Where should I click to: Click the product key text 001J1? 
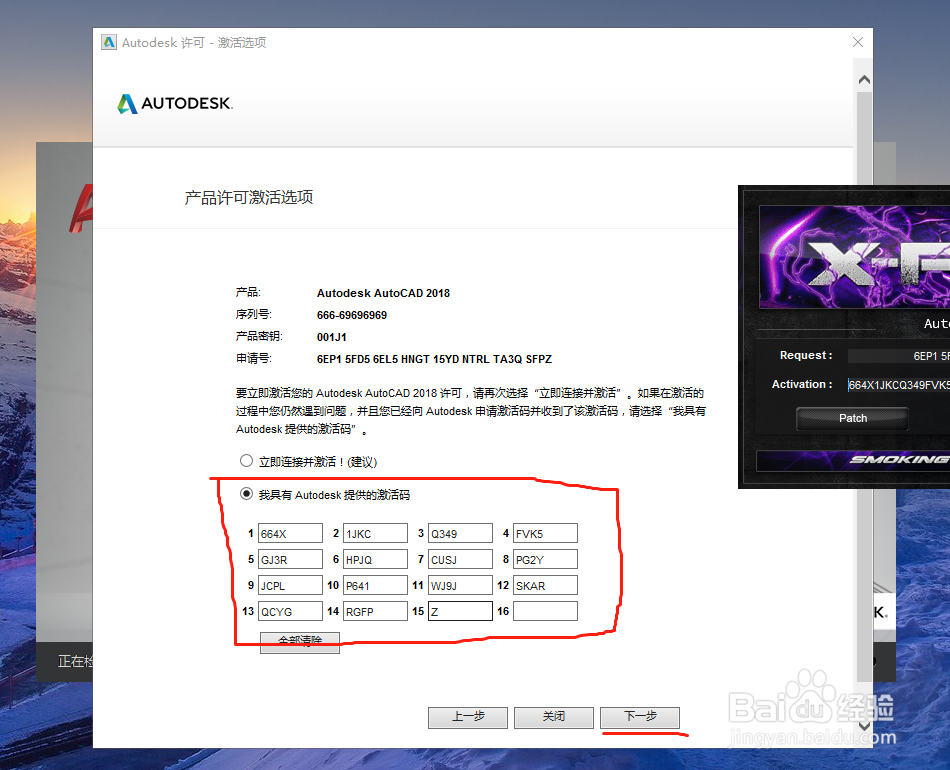331,337
